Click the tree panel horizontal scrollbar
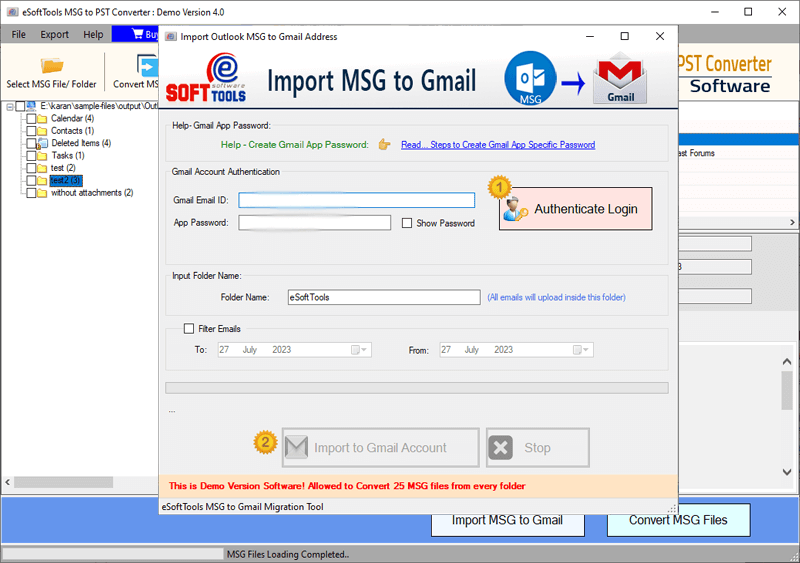 pos(64,482)
